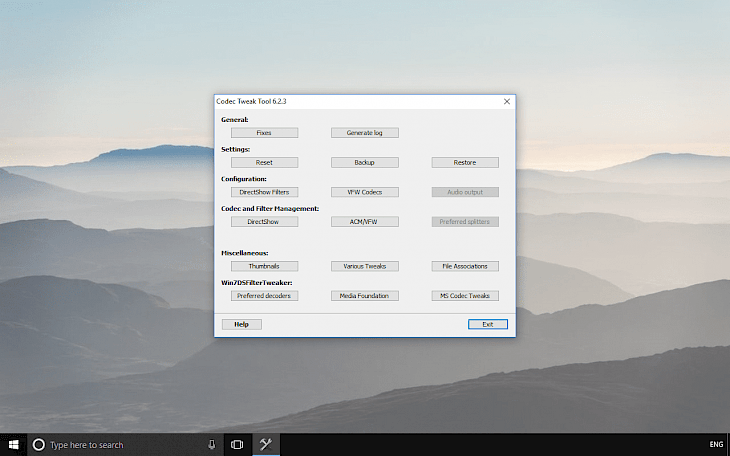Open File Associations
This screenshot has width=730, height=456.
click(465, 266)
